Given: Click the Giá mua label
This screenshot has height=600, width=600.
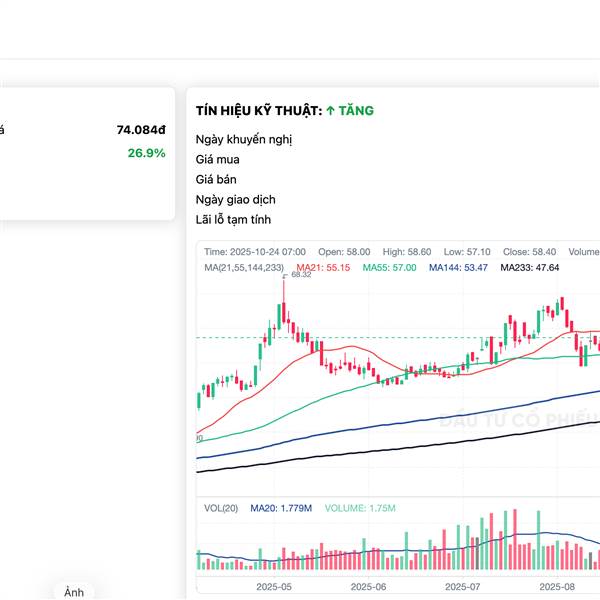Looking at the screenshot, I should [218, 160].
